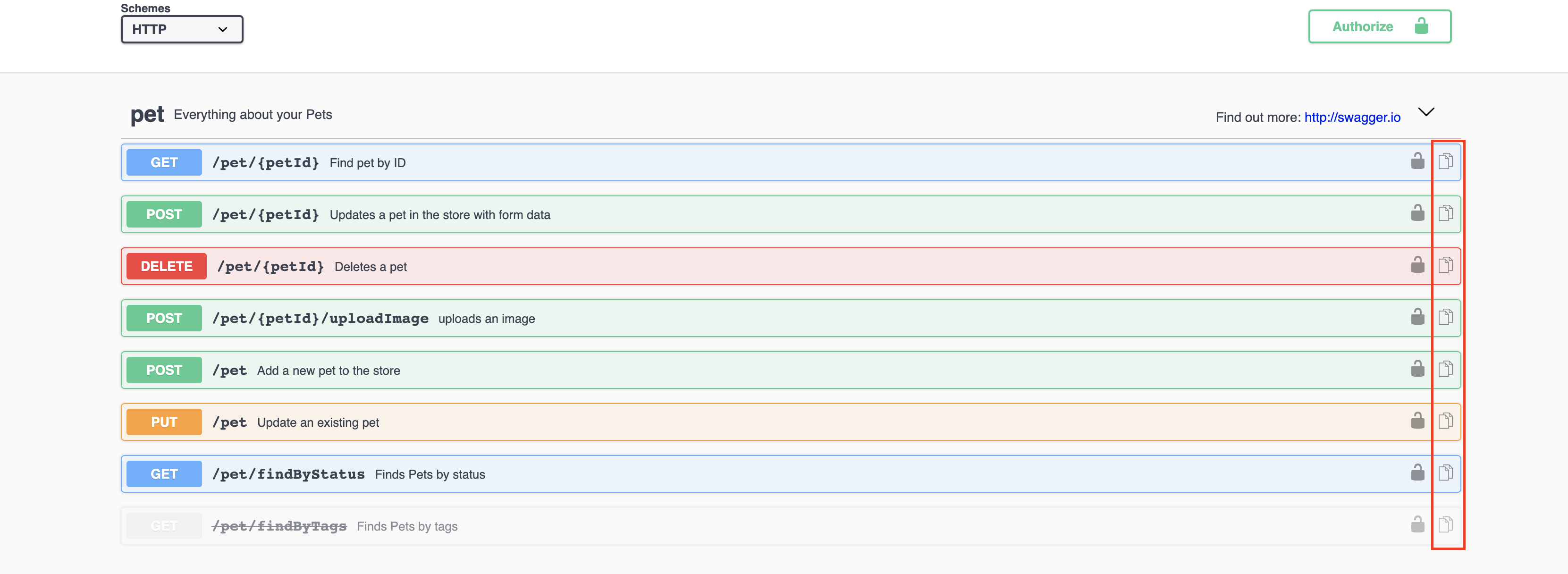Open authorization for GET /pet/{petId}
Image resolution: width=1568 pixels, height=574 pixels.
coord(1417,161)
